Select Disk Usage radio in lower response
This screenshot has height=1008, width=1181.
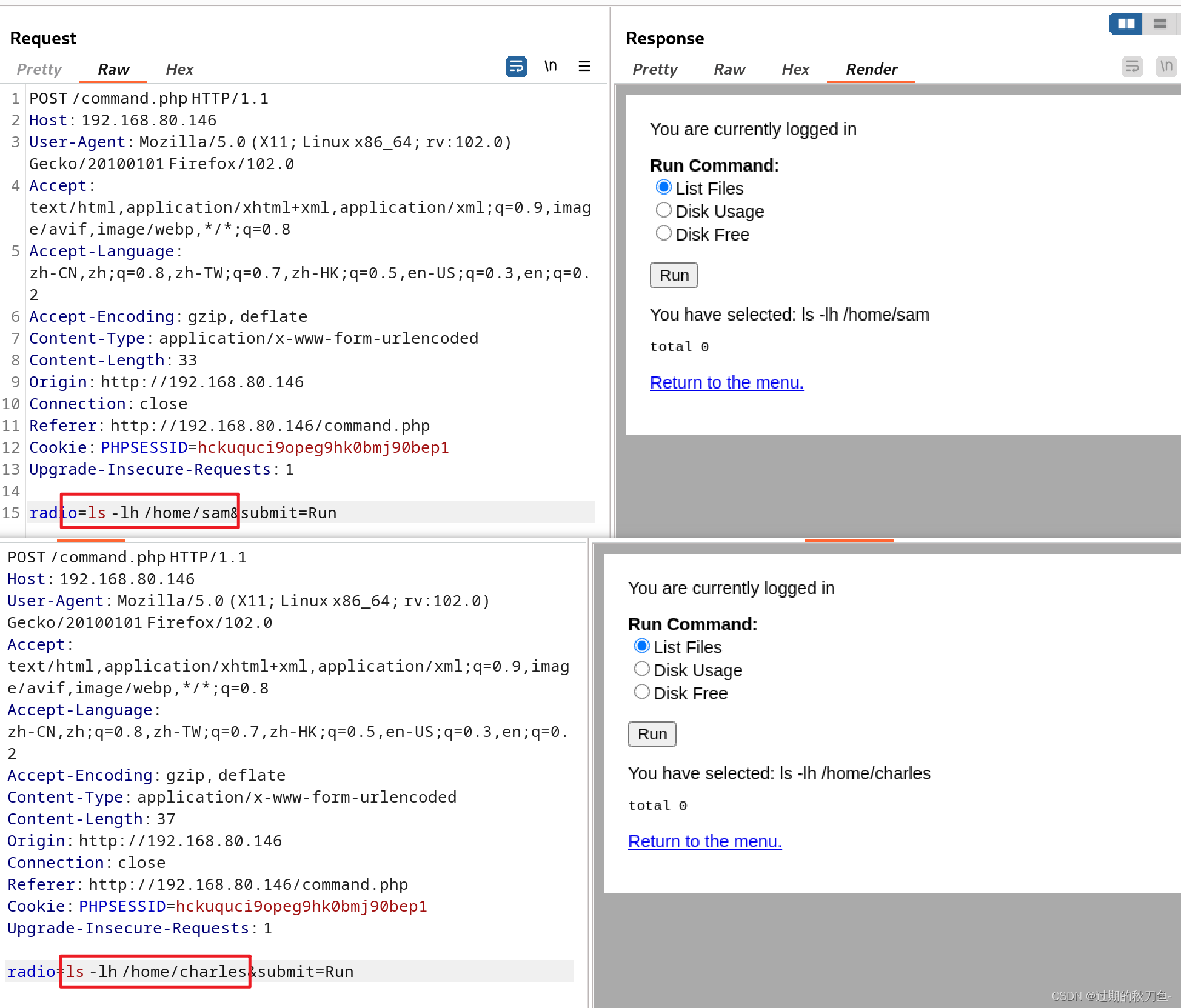641,669
